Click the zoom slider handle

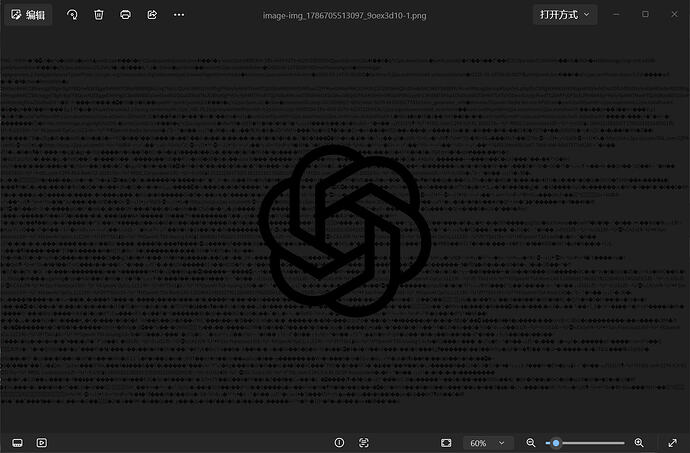click(x=556, y=443)
